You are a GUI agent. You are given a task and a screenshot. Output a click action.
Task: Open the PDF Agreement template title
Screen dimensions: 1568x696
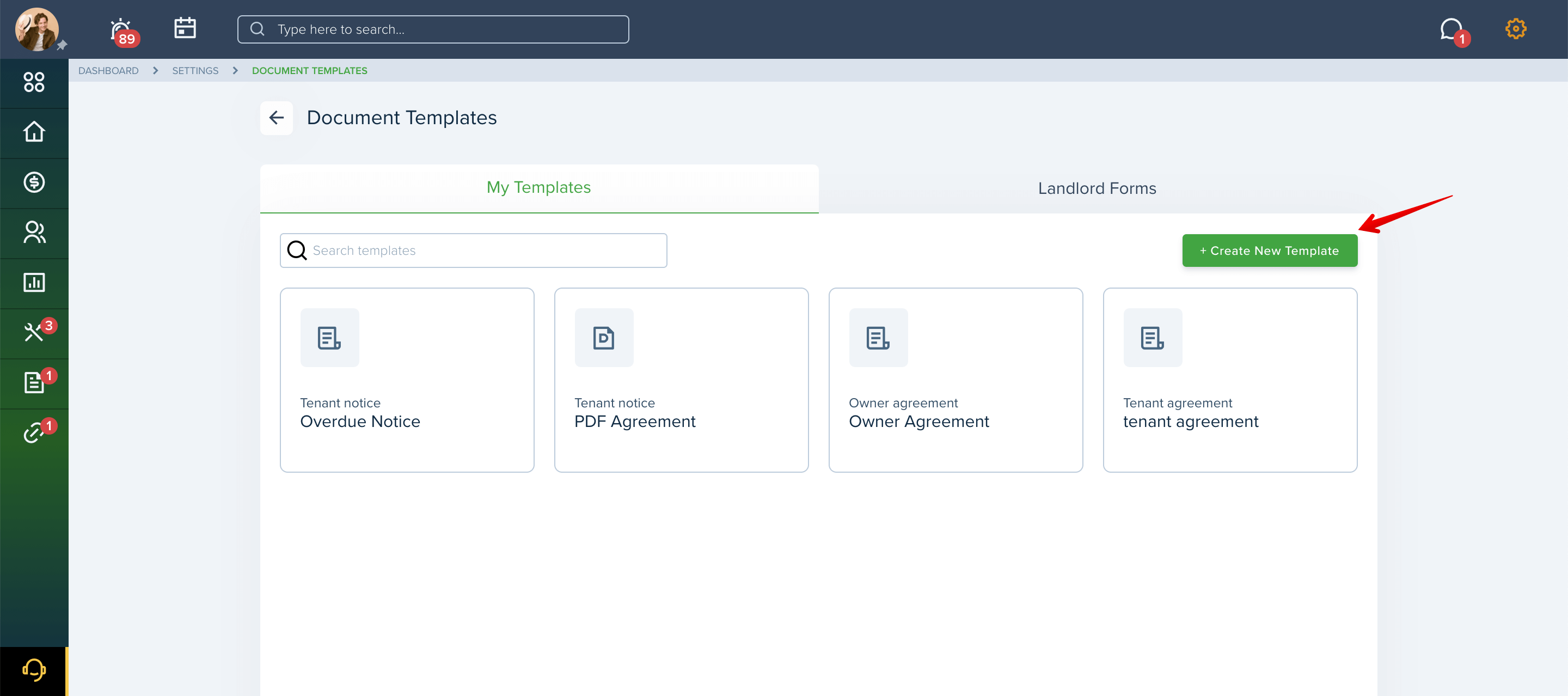[634, 422]
